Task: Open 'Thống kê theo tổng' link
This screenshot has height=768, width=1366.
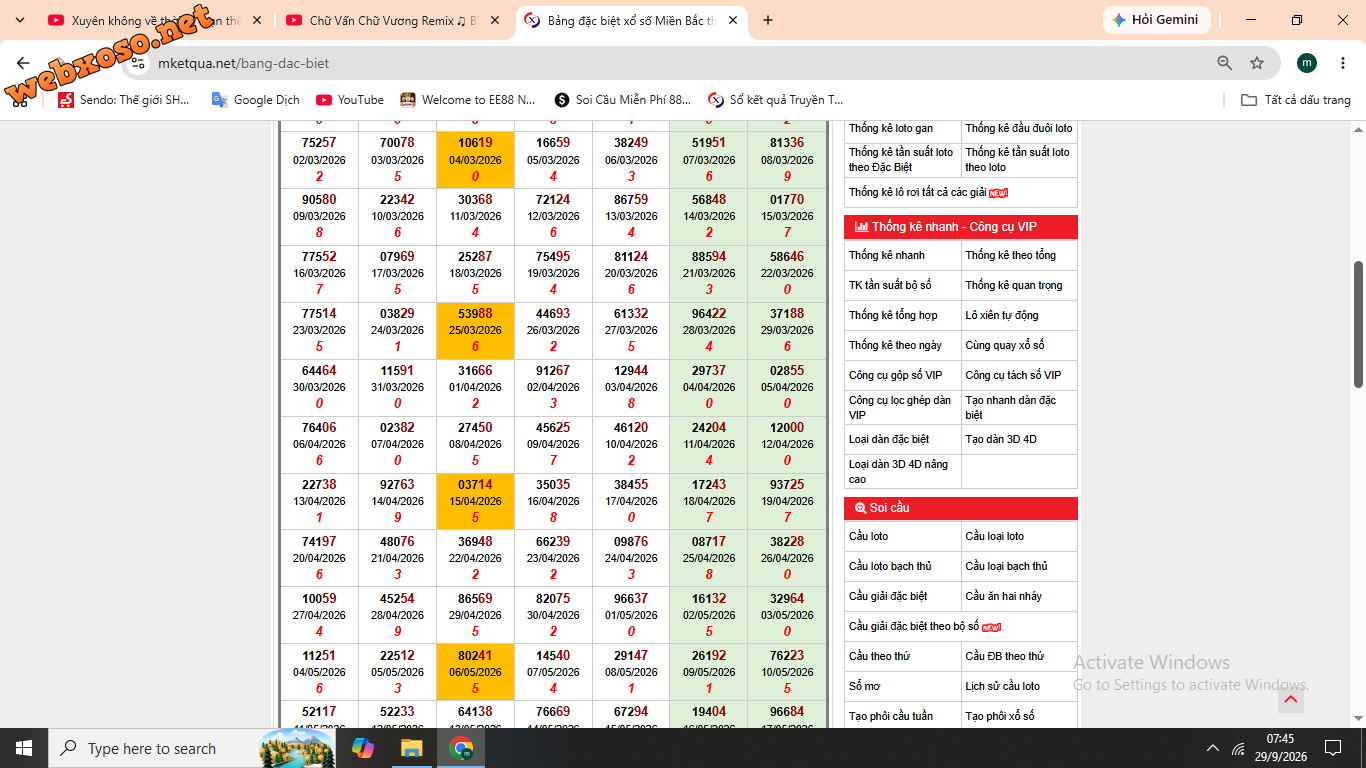Action: pos(1010,255)
